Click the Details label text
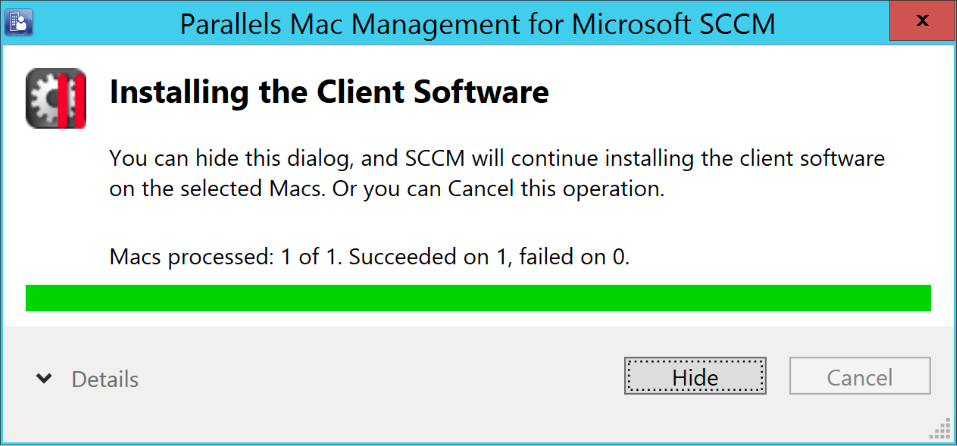 105,379
